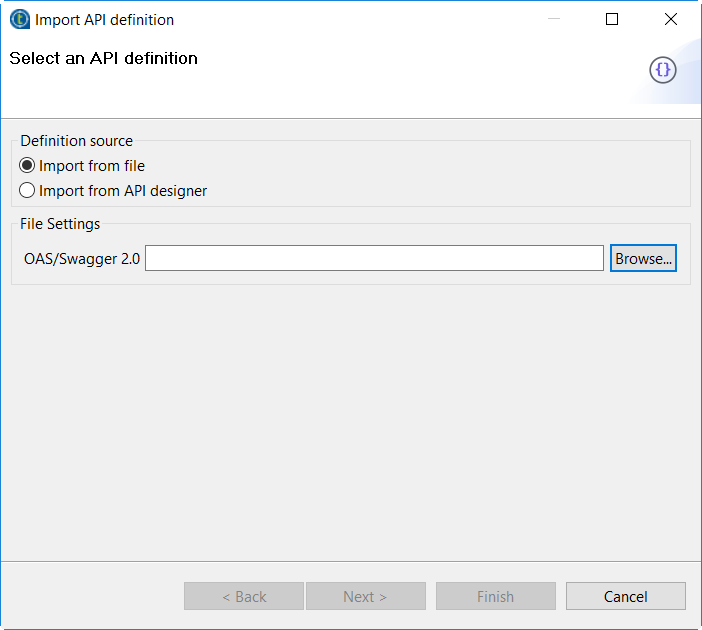The image size is (702, 630).
Task: Focus the OAS/Swagger 2.0 file path field
Action: pyautogui.click(x=374, y=258)
